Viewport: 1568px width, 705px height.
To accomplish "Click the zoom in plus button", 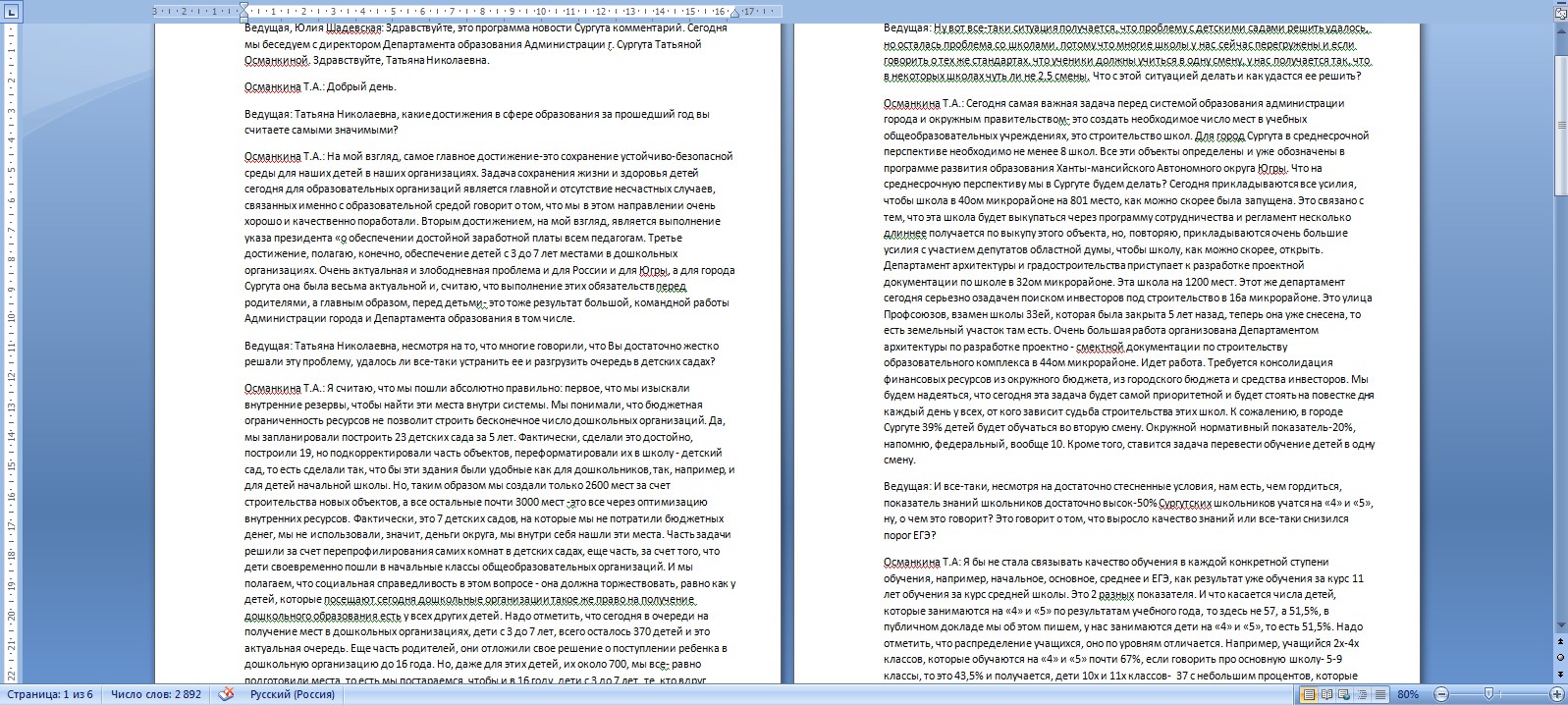I will tap(1556, 694).
